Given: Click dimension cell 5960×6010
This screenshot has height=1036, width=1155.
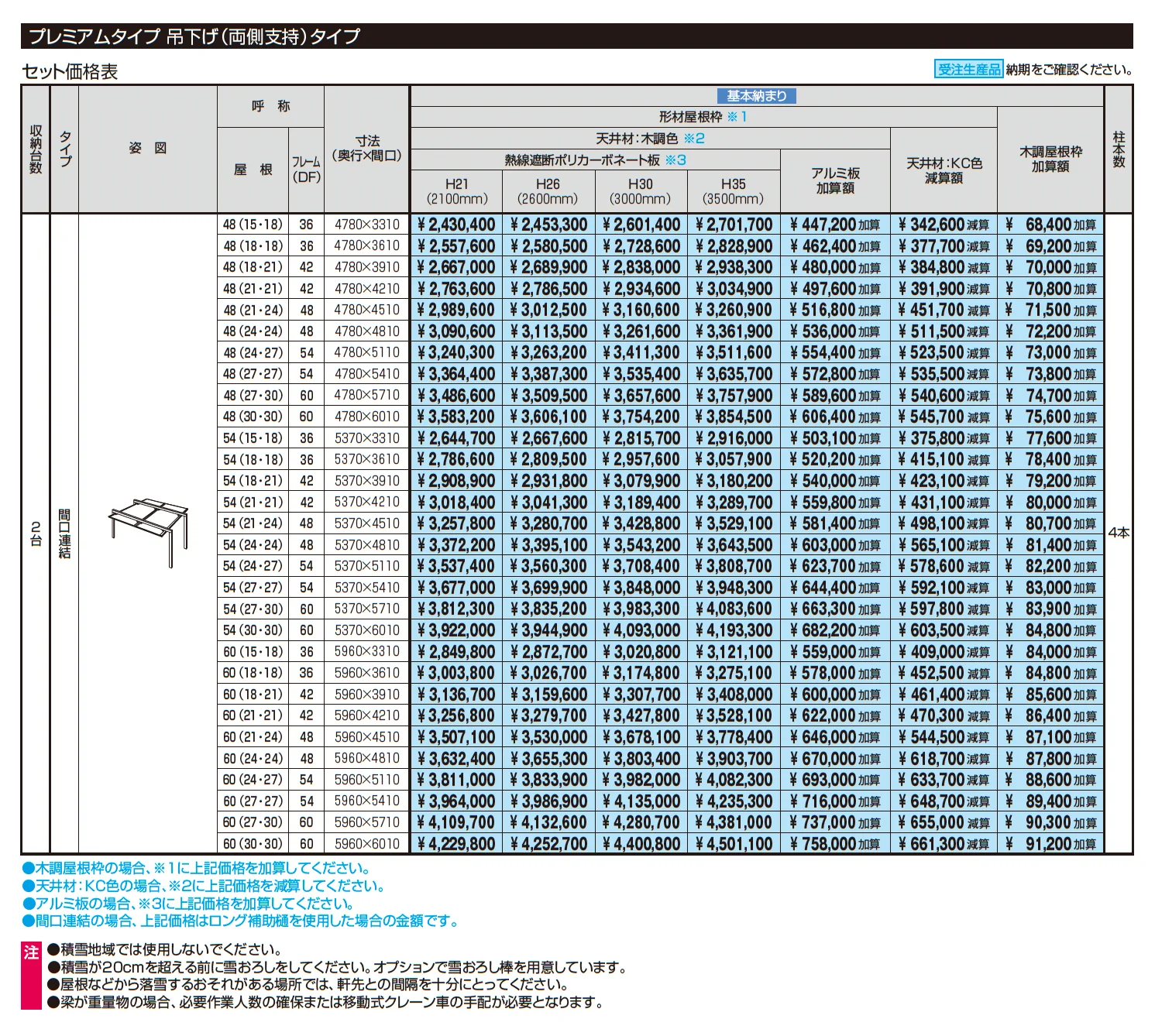Looking at the screenshot, I should coord(367,844).
